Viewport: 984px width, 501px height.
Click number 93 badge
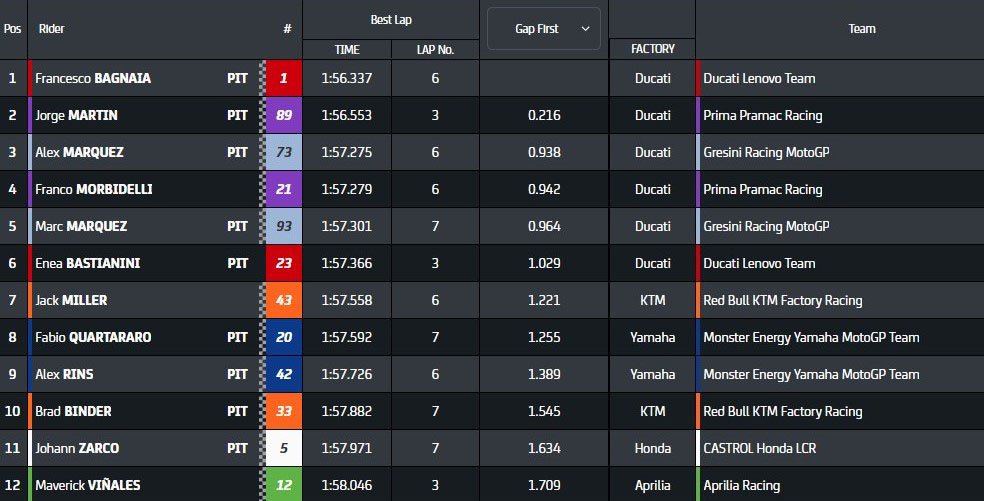[x=284, y=227]
